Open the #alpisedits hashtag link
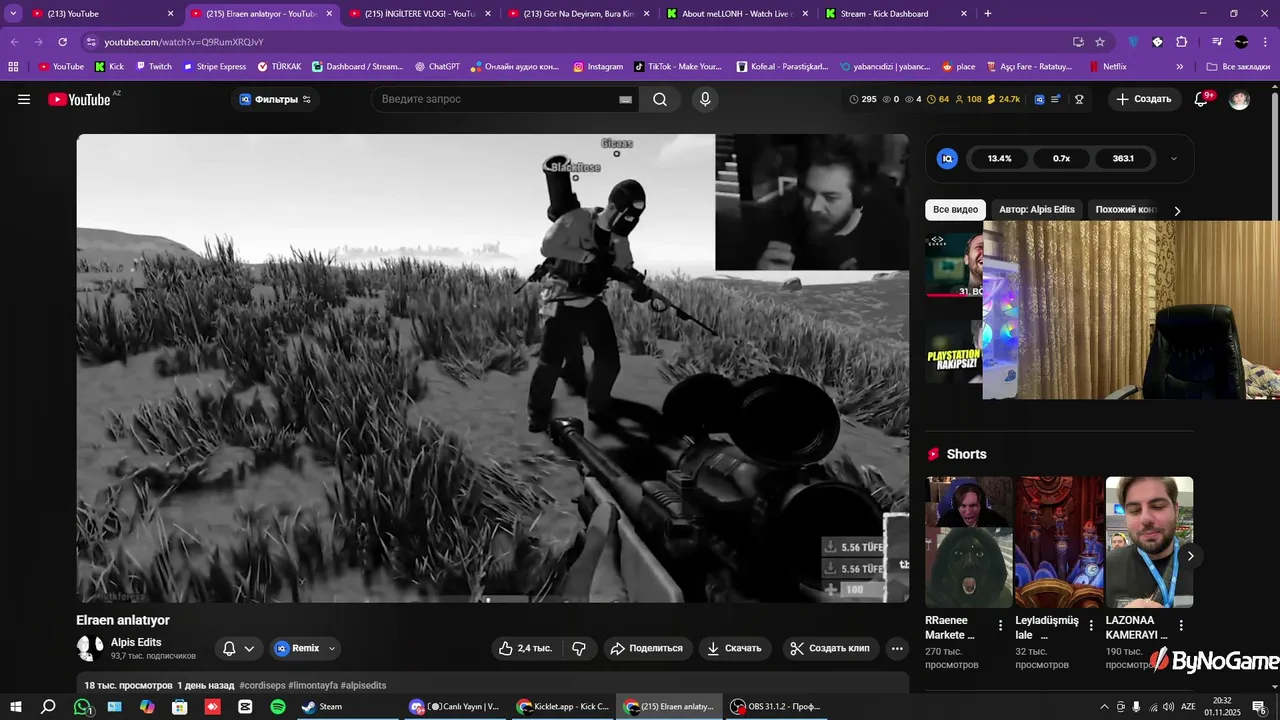 point(363,685)
